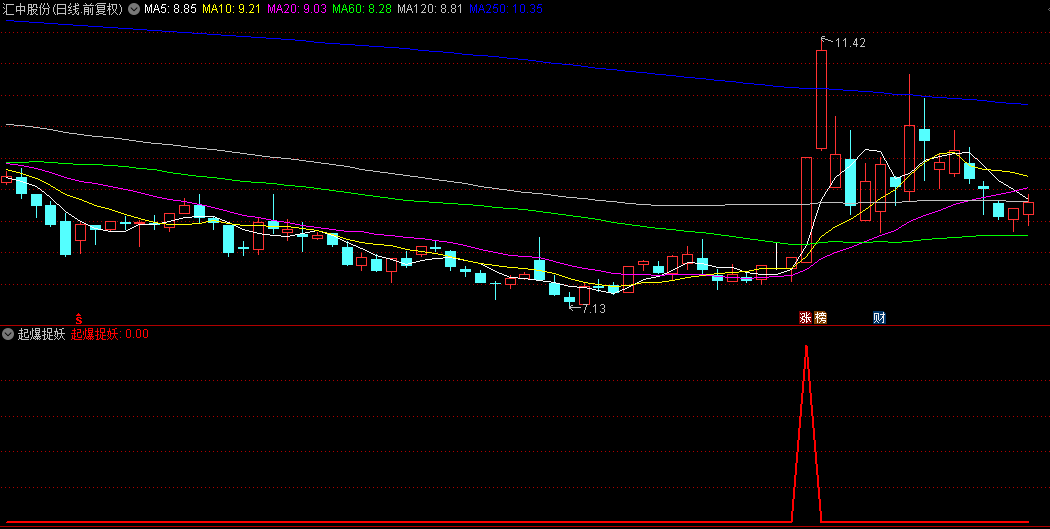
Task: Click the 财 financial report marker icon
Action: coord(879,317)
